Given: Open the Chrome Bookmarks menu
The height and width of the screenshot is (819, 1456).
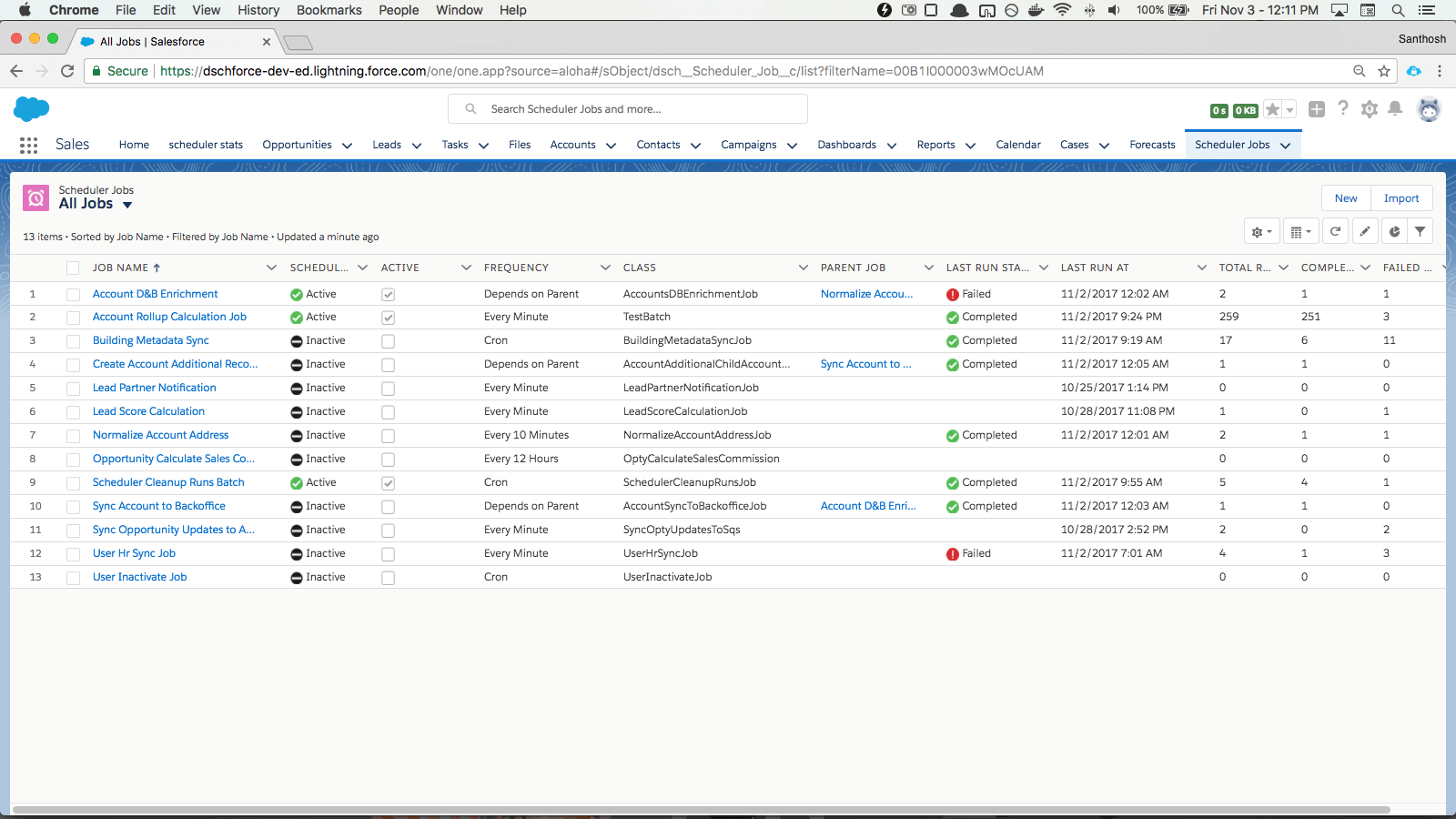Looking at the screenshot, I should 329,10.
